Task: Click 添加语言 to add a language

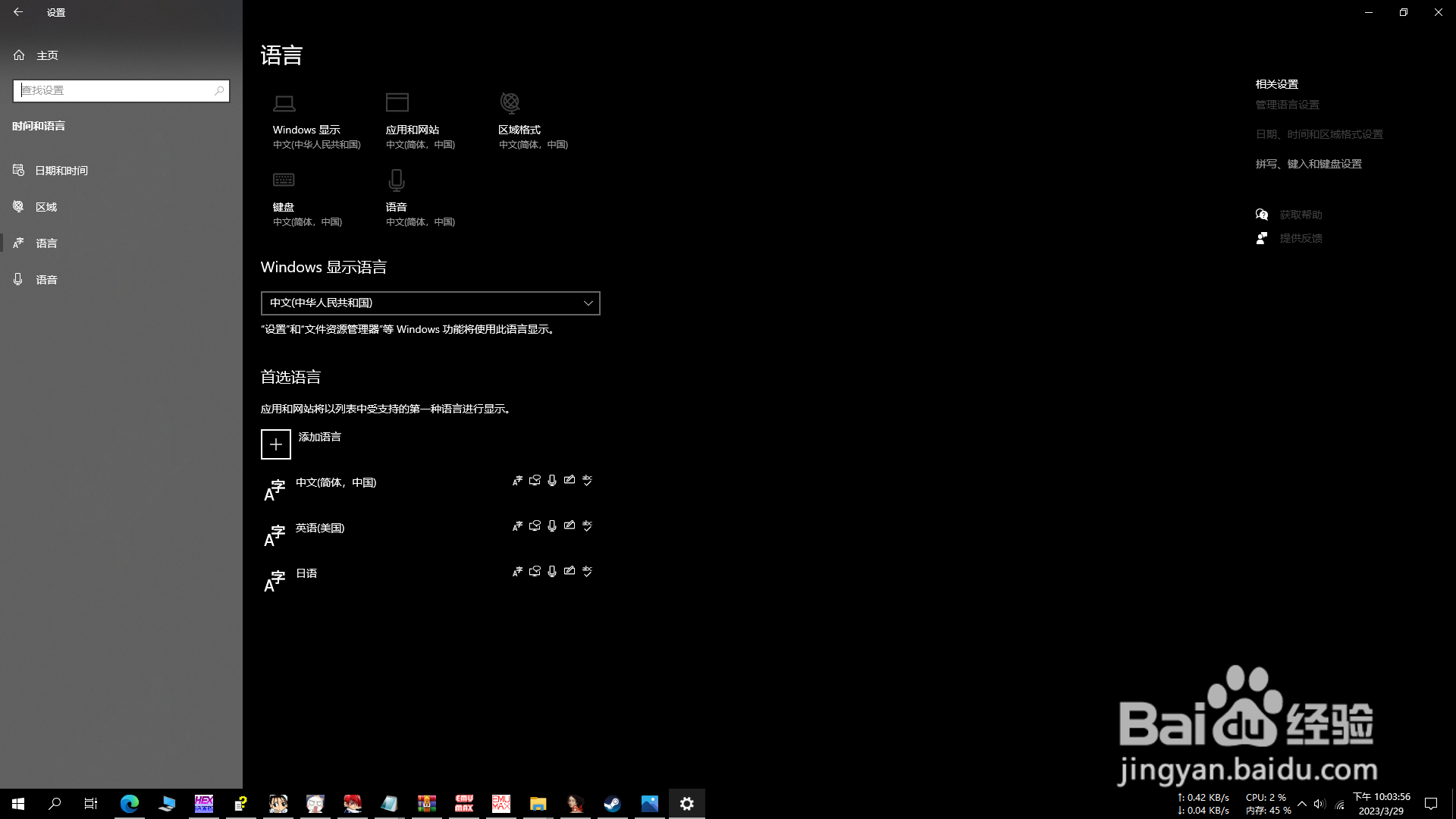Action: pos(301,442)
